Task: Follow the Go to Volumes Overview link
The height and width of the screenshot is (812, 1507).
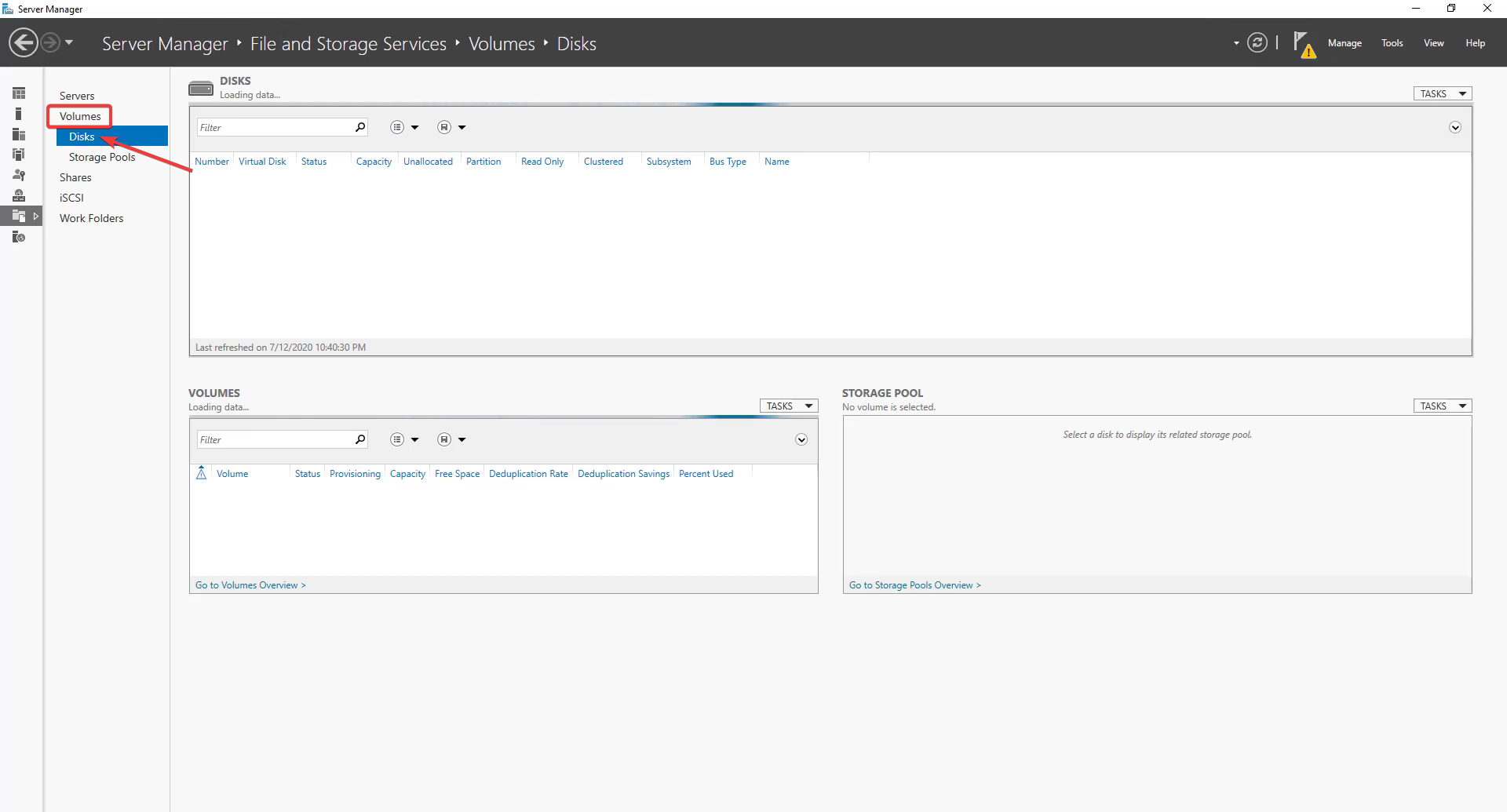Action: coord(250,585)
